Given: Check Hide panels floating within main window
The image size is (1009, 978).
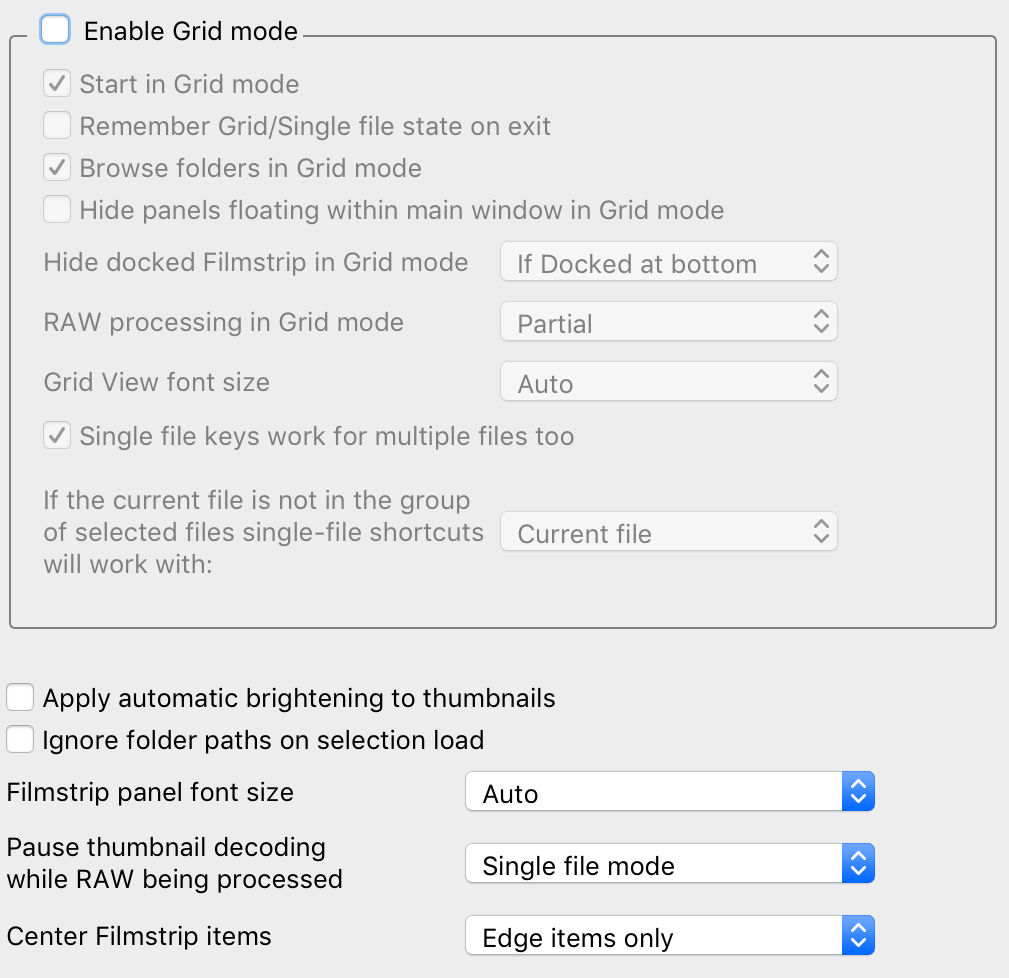Looking at the screenshot, I should tap(57, 210).
